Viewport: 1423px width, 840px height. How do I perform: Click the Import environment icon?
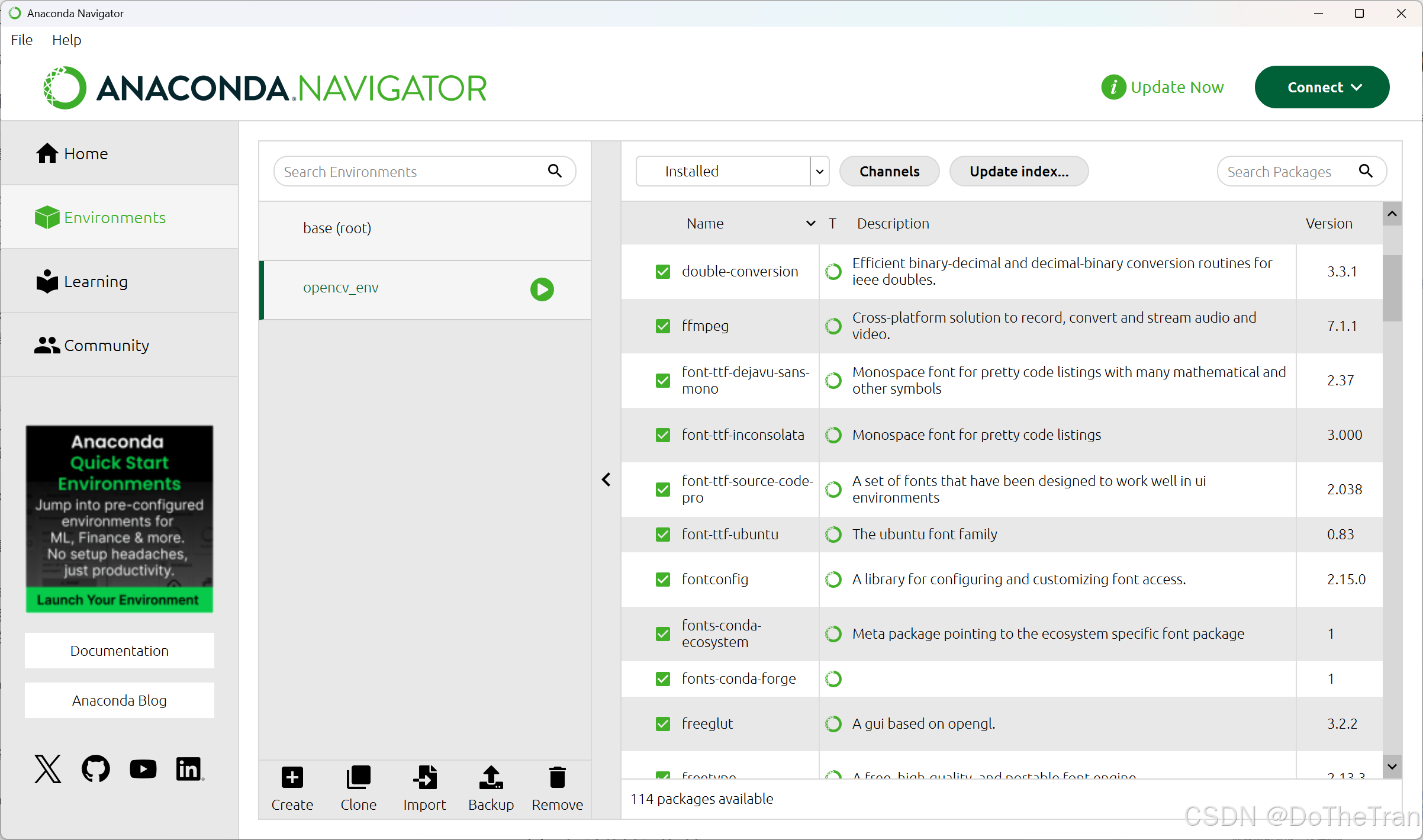pyautogui.click(x=424, y=778)
